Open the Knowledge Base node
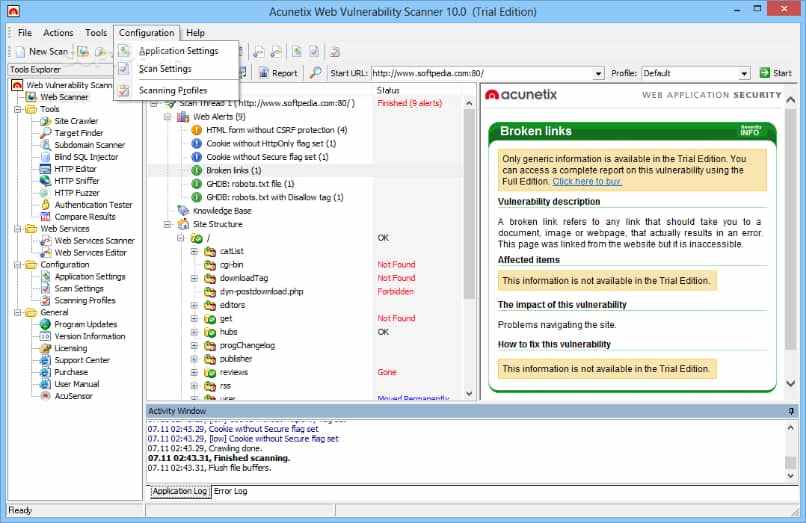Viewport: 806px width, 523px height. click(x=222, y=211)
